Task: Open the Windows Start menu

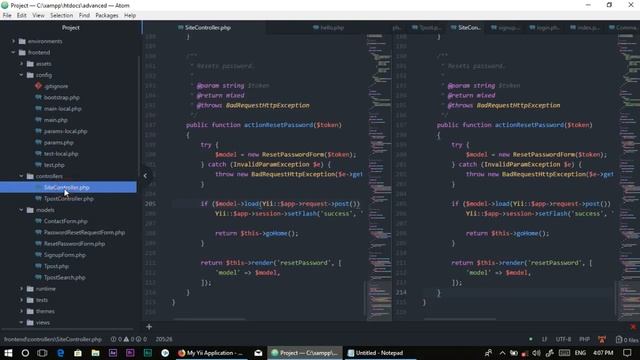Action: pos(8,353)
